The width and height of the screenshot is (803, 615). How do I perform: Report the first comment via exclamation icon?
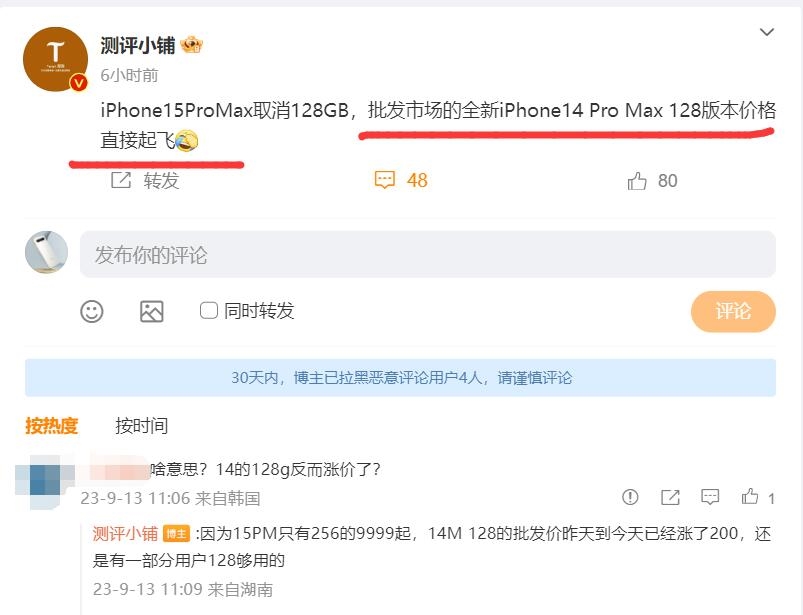(x=630, y=497)
